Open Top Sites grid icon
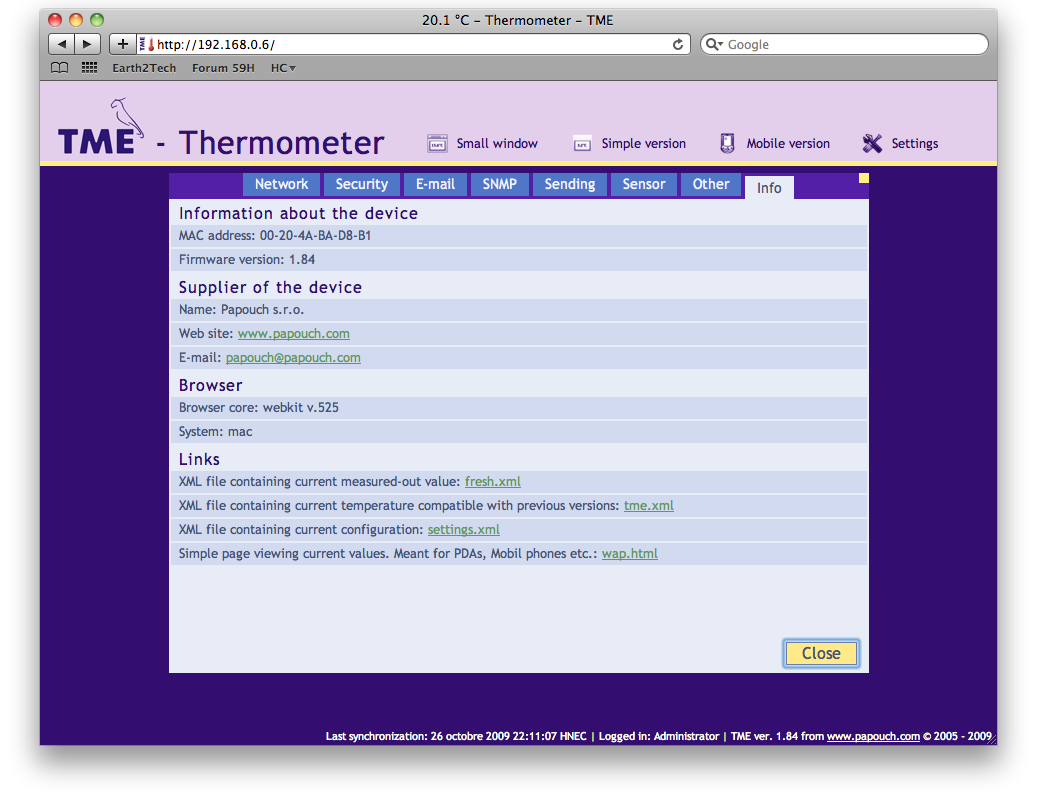 coord(89,67)
